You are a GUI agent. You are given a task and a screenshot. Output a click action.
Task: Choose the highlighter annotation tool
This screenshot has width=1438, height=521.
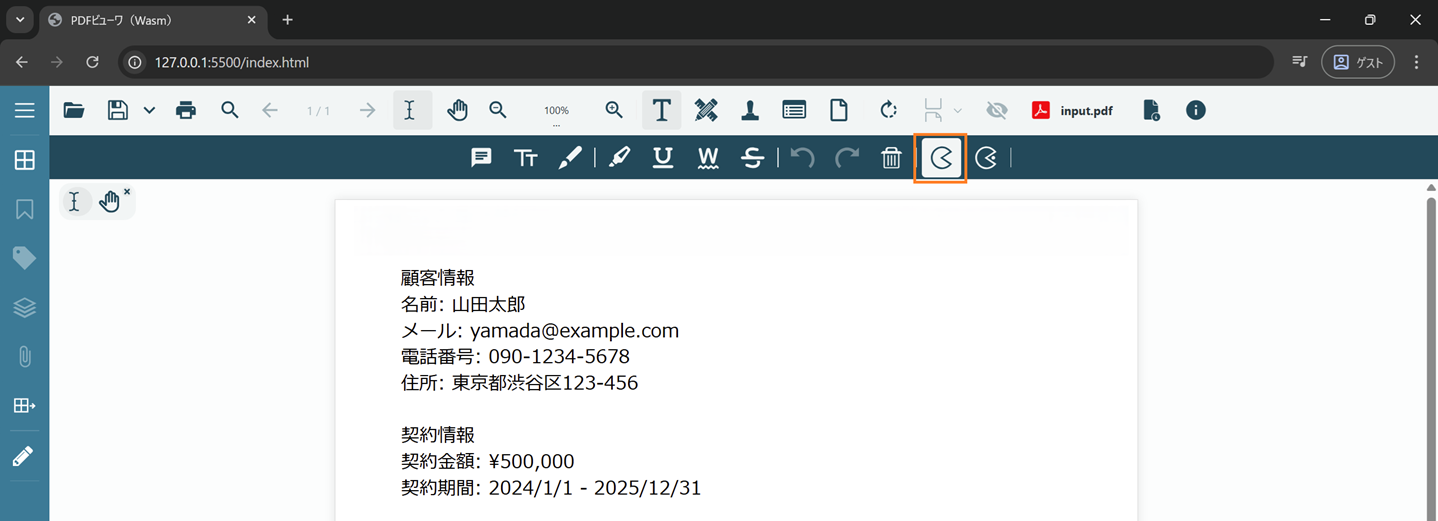[x=619, y=158]
